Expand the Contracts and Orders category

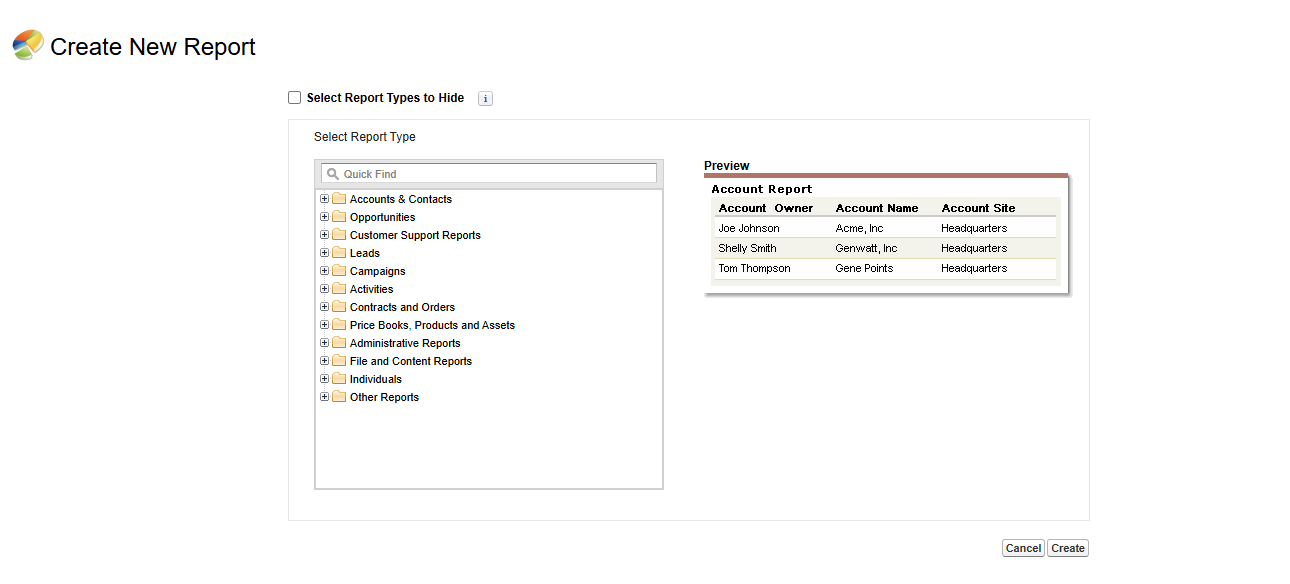coord(324,307)
